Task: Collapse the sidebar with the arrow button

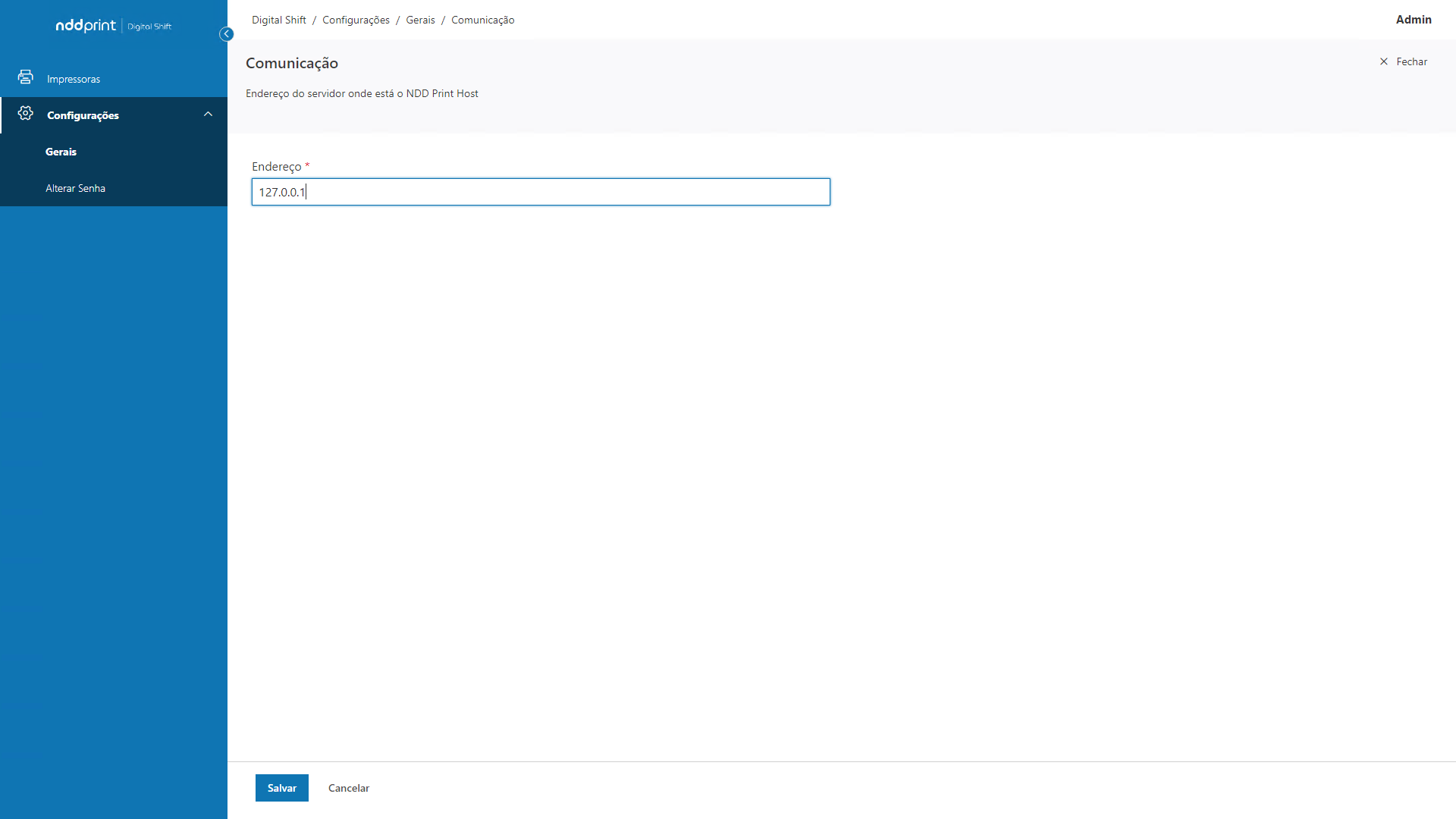Action: pyautogui.click(x=226, y=34)
